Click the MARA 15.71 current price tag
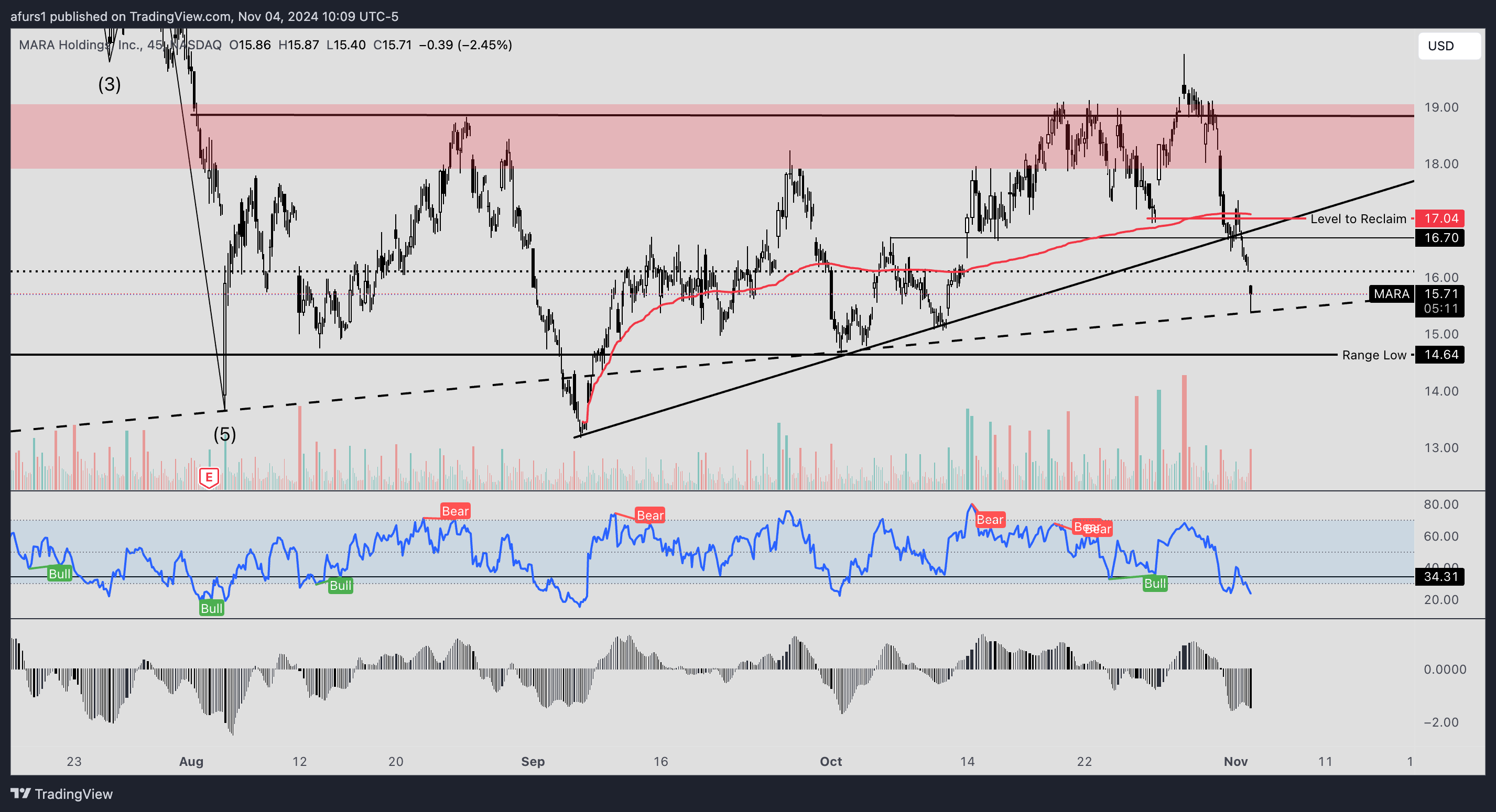Image resolution: width=1496 pixels, height=812 pixels. tap(1416, 294)
